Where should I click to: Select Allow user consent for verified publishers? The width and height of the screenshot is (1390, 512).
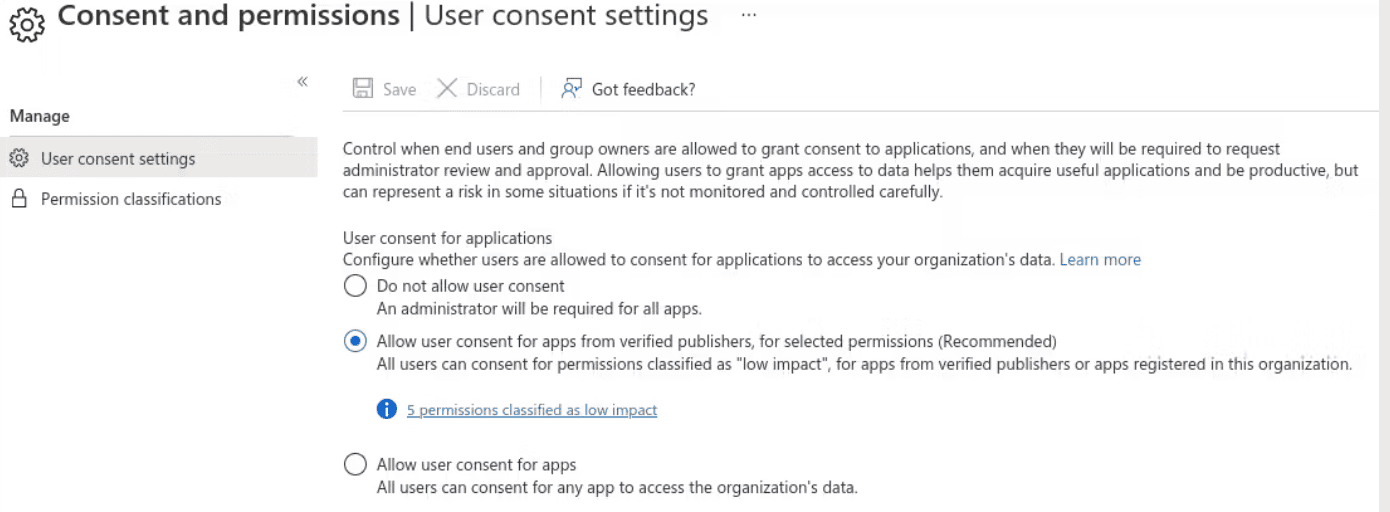(355, 341)
